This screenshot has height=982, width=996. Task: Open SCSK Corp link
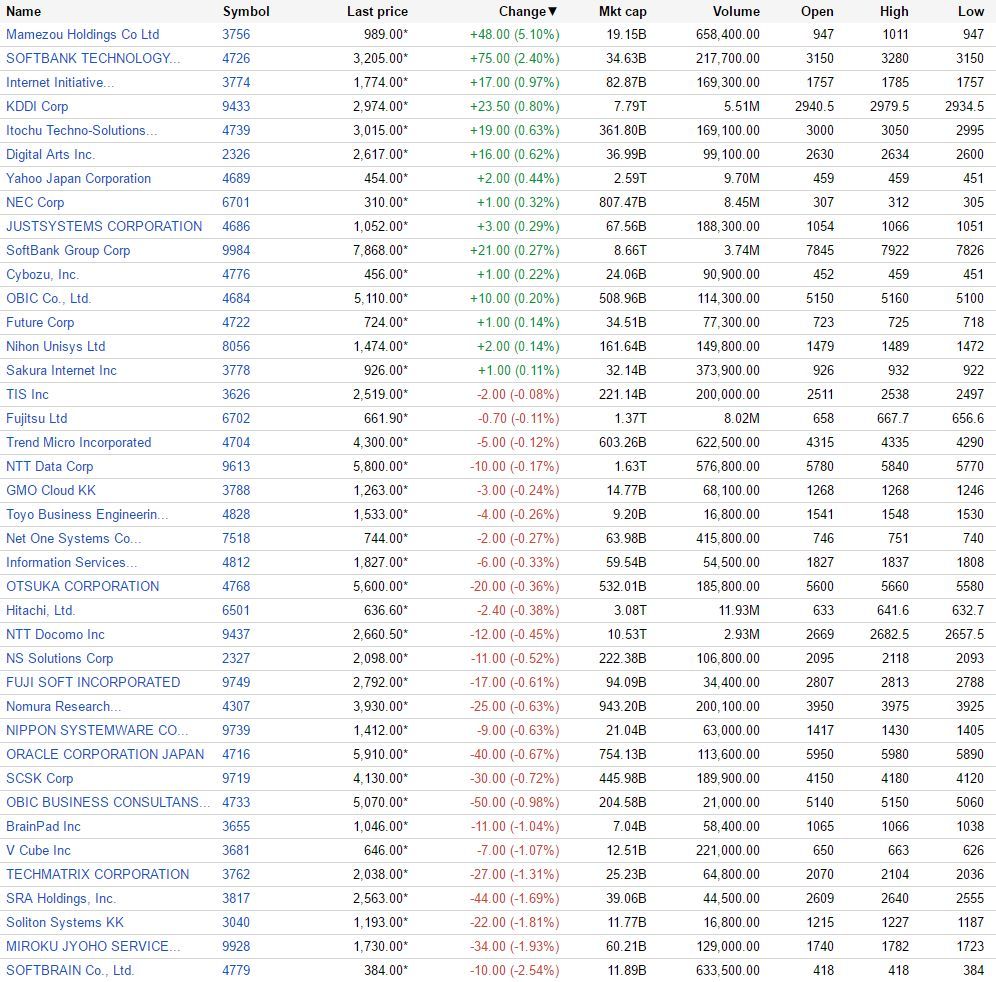(39, 779)
